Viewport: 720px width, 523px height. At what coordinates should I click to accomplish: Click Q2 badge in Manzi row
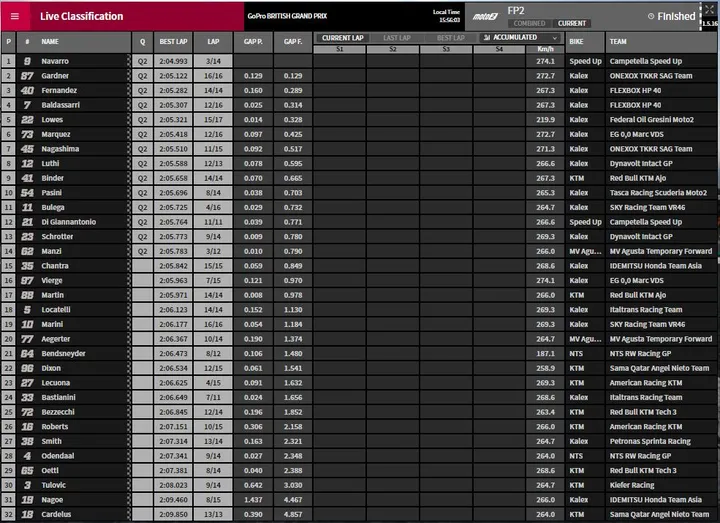pyautogui.click(x=142, y=251)
